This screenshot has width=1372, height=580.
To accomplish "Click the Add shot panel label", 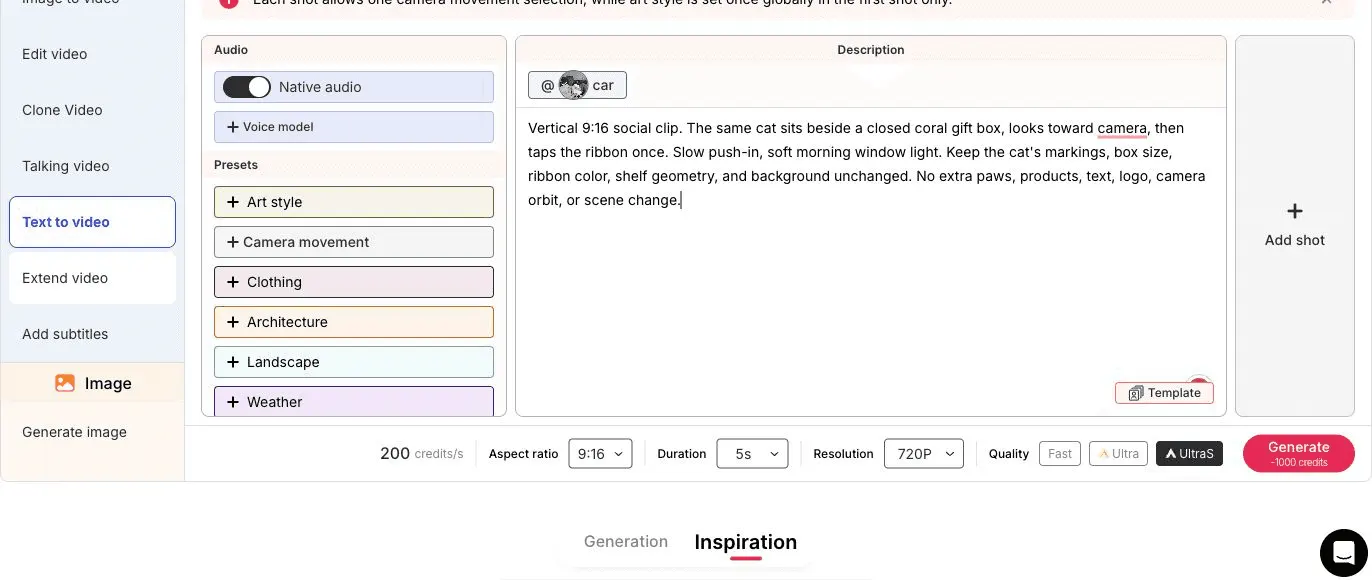I will pyautogui.click(x=1294, y=240).
